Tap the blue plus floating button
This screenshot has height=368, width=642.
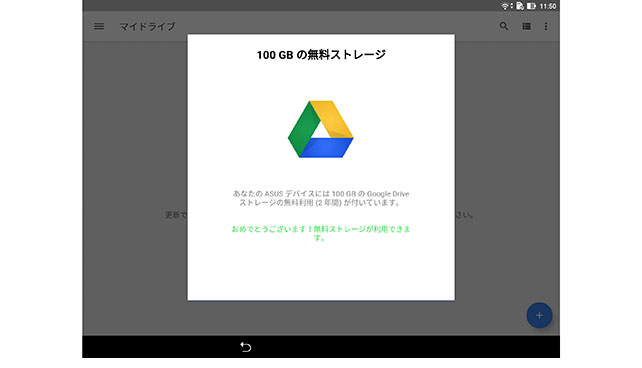pyautogui.click(x=539, y=315)
